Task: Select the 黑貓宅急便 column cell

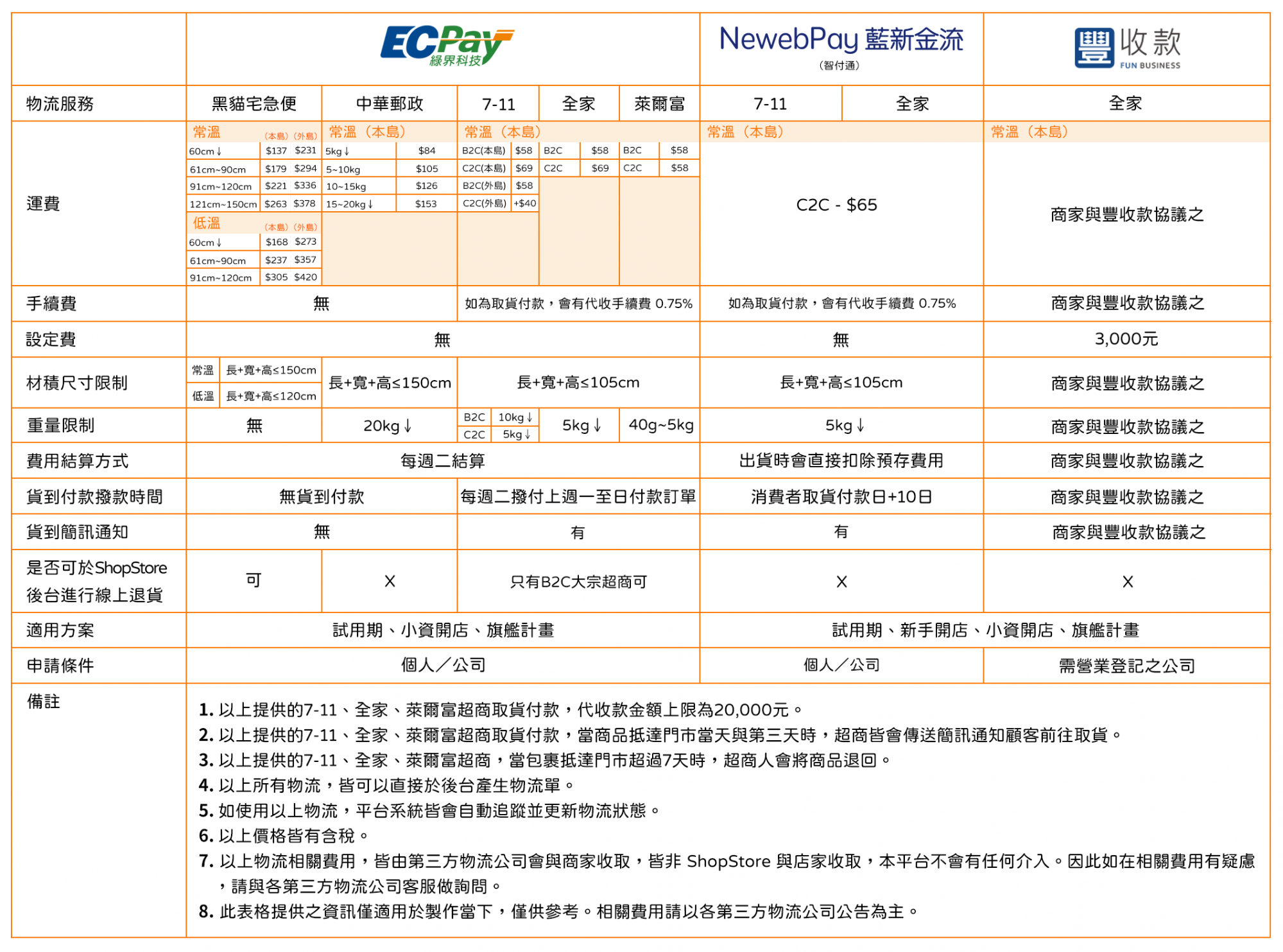Action: (x=254, y=103)
